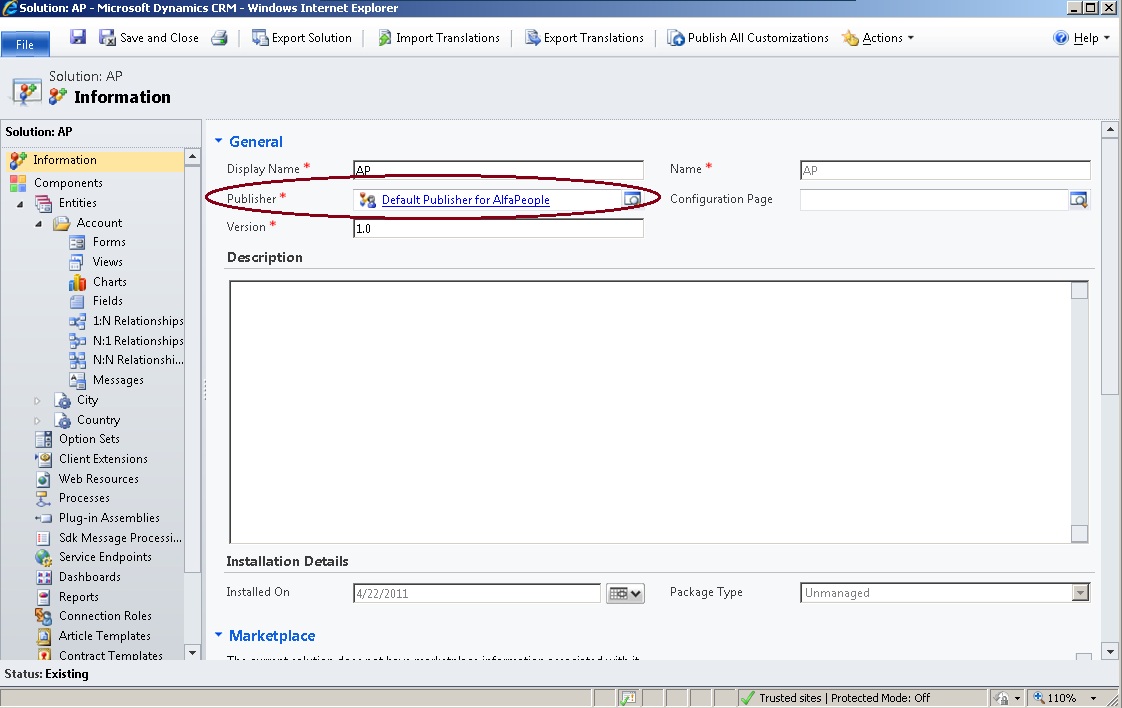Screen dimensions: 1122x708
Task: Click the Plug-in Assemblies icon
Action: [44, 518]
